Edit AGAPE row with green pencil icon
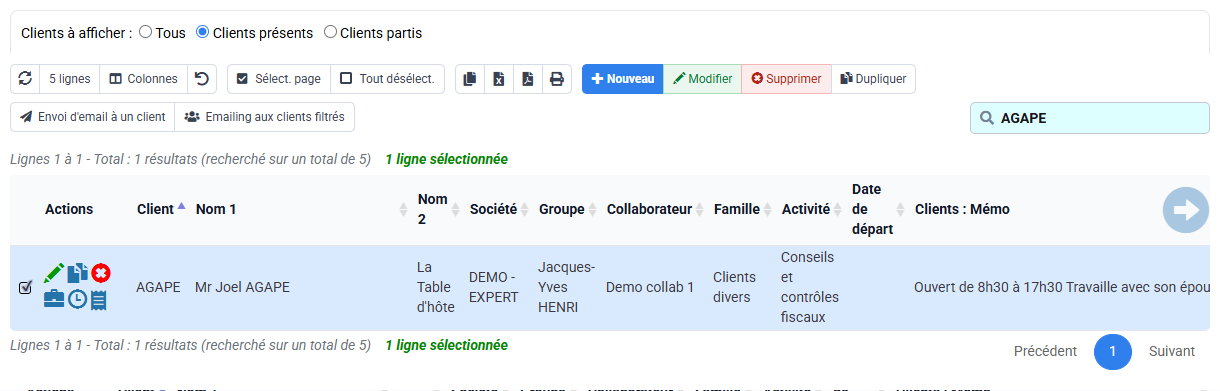Screen dimensions: 1220x391 [x=54, y=273]
